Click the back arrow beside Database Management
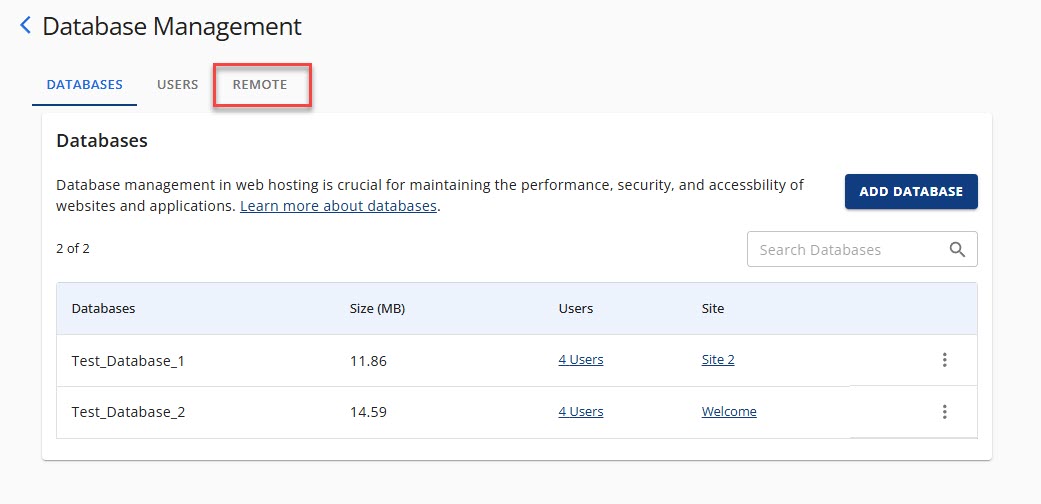The width and height of the screenshot is (1041, 504). point(26,26)
